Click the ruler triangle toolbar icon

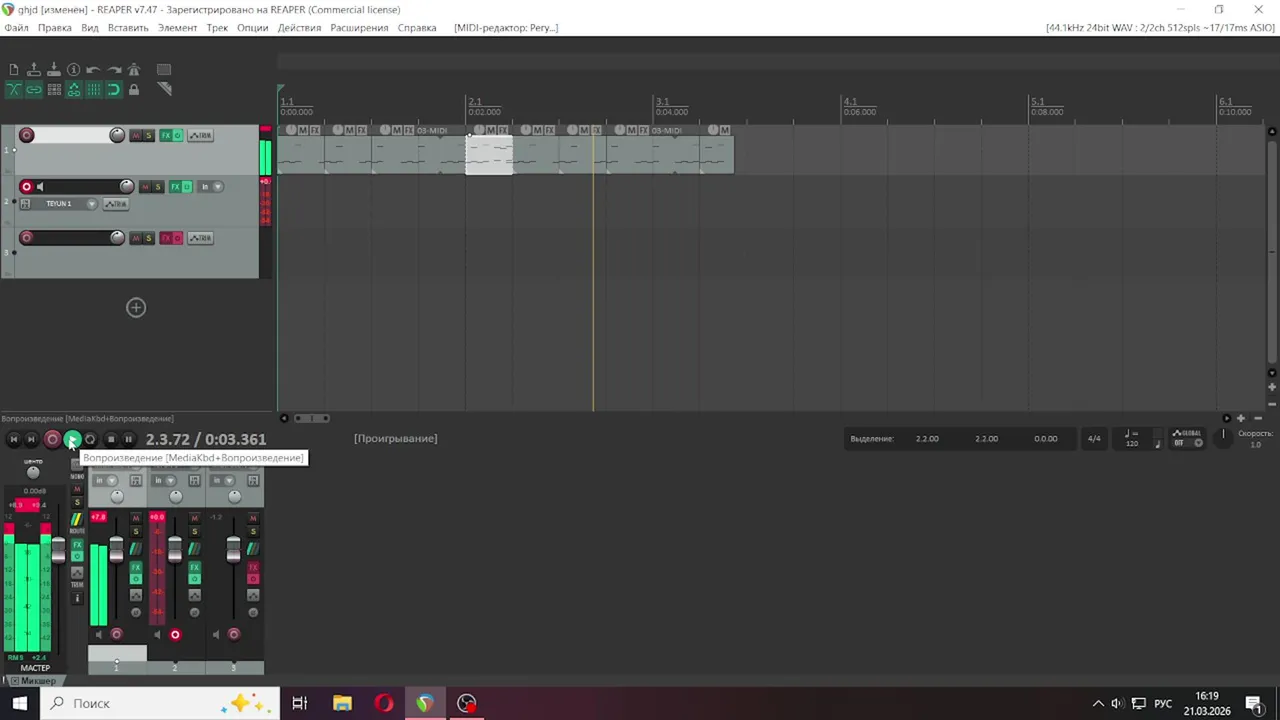165,89
